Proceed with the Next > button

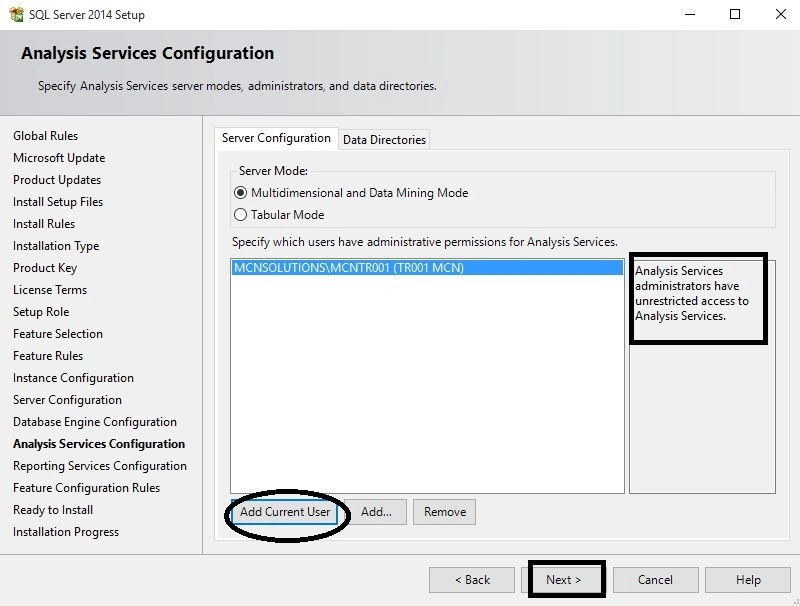(x=563, y=580)
